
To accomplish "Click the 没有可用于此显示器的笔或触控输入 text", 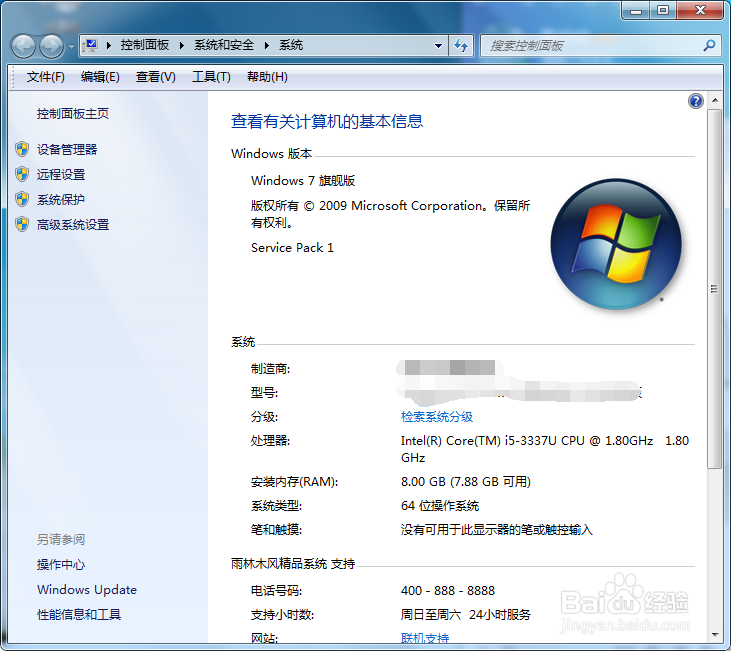I will [497, 530].
